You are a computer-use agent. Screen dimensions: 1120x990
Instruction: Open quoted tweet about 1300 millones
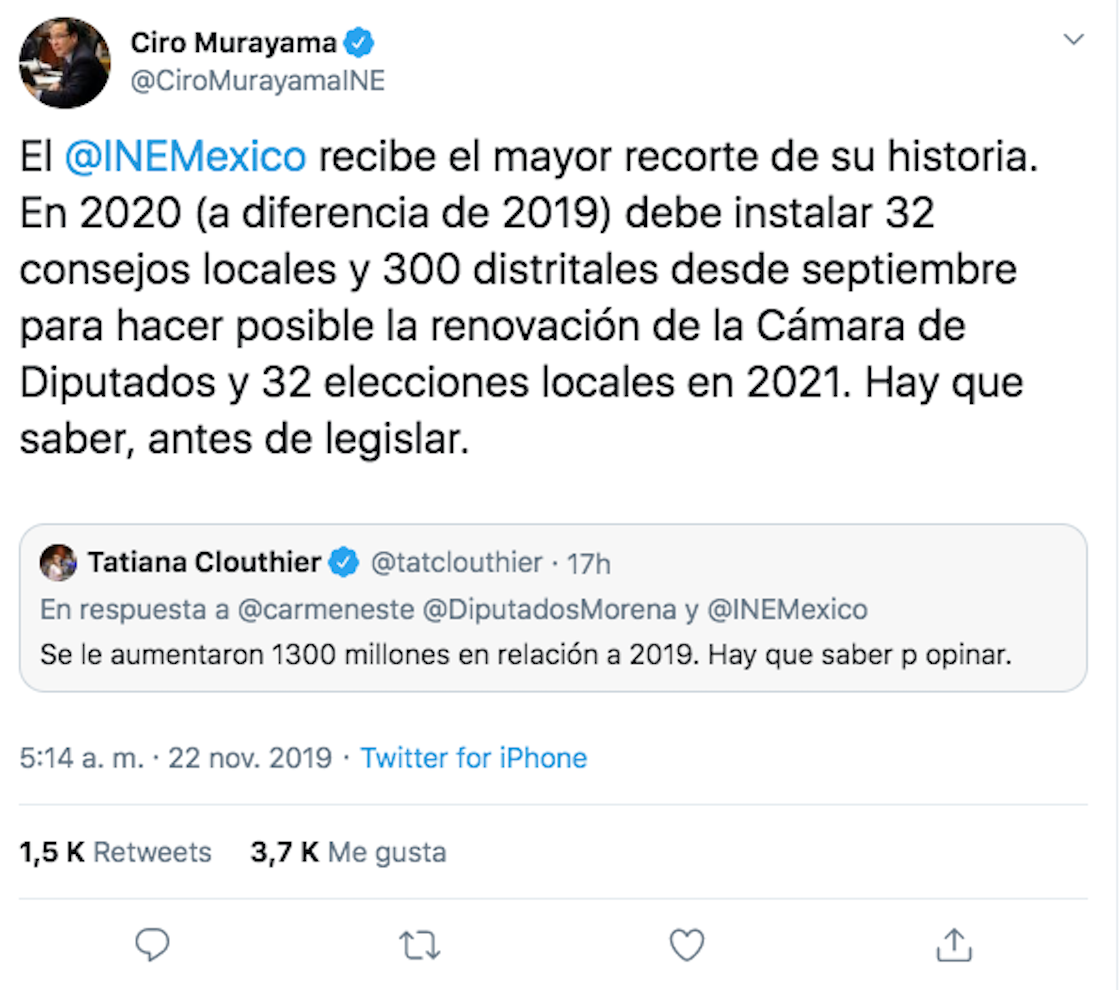point(527,655)
